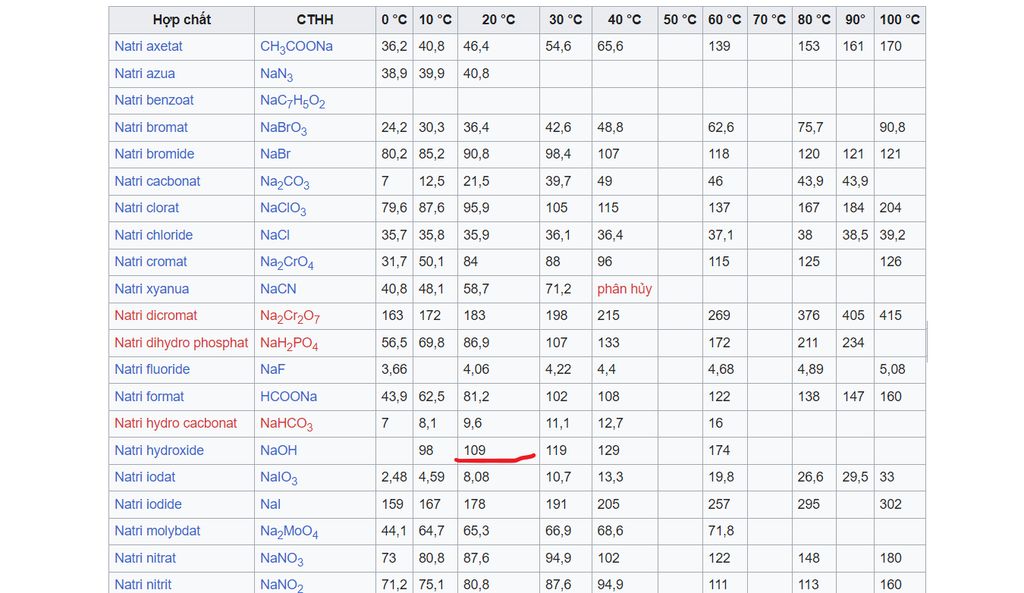Open the Natri azua link
The width and height of the screenshot is (1024, 593).
pyautogui.click(x=144, y=73)
